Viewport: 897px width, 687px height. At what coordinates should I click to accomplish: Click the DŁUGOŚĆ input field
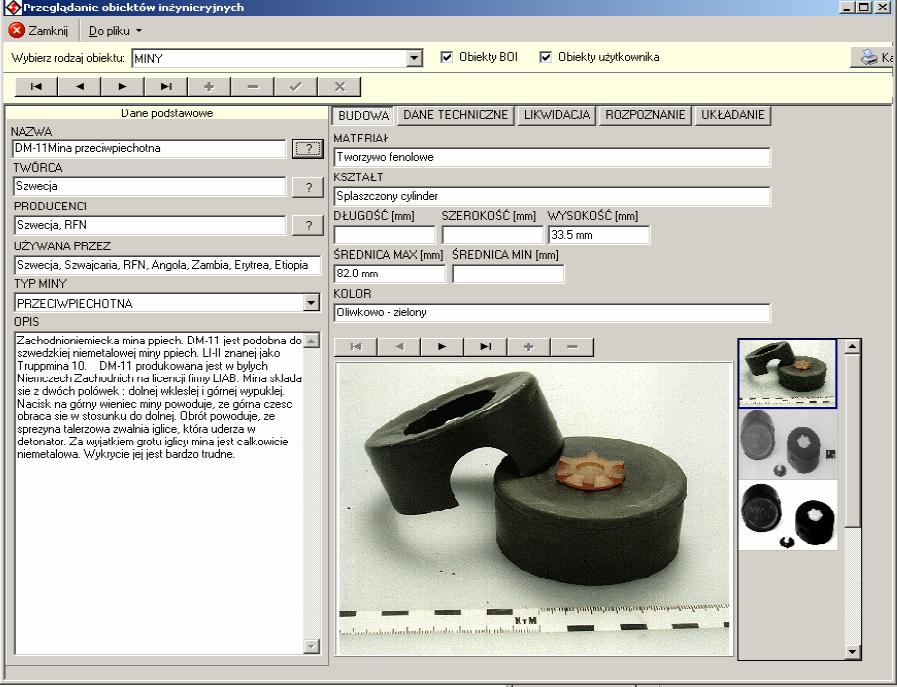coord(384,235)
